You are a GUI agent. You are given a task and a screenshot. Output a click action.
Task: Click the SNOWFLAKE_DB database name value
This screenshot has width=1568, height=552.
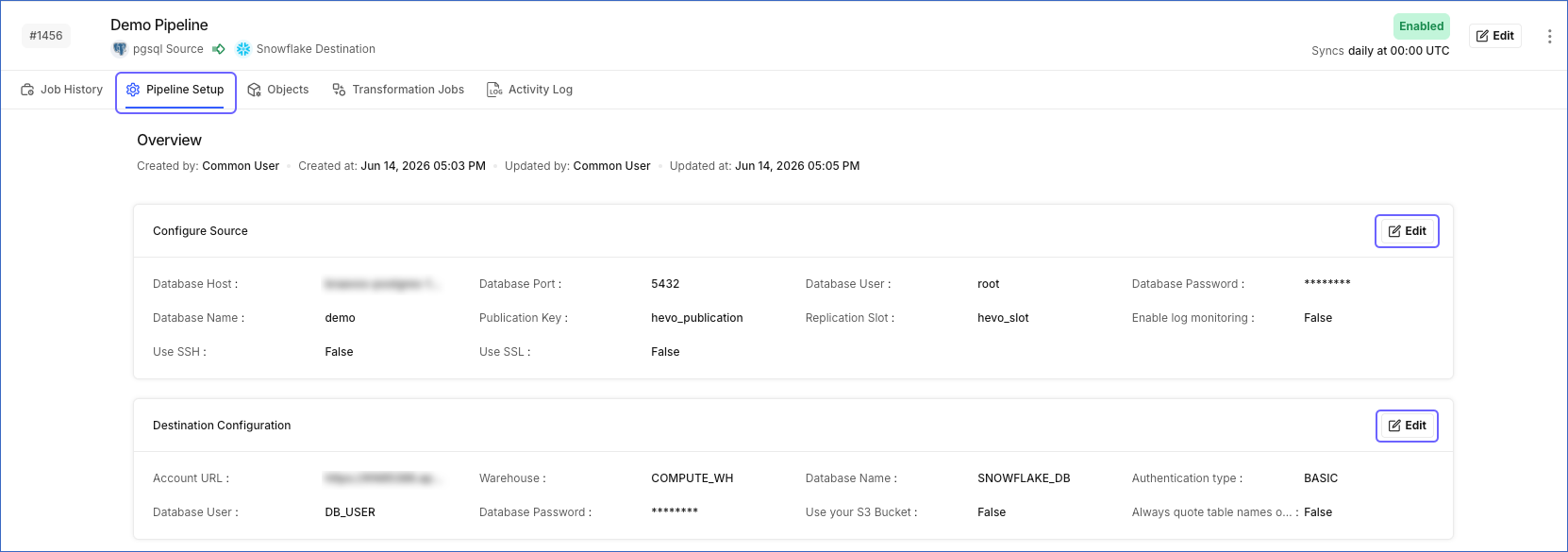1024,478
